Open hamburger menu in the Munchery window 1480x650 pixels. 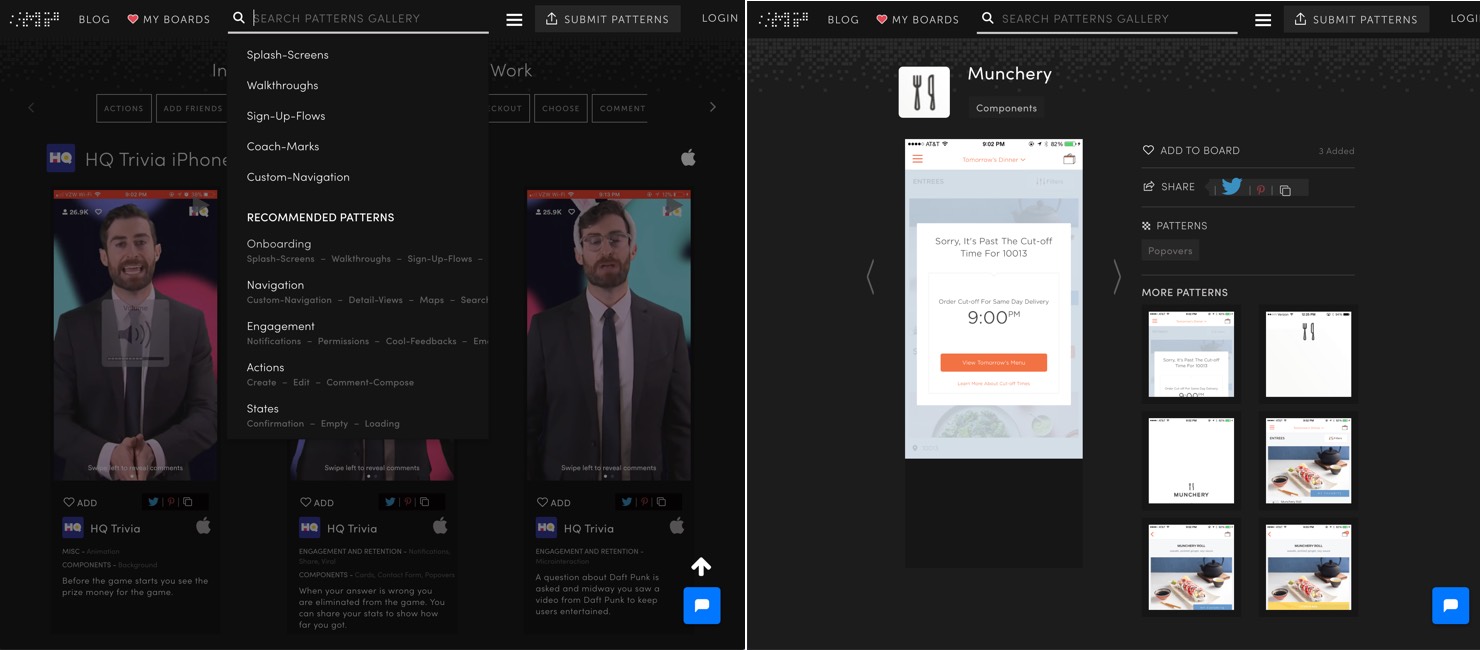coord(1263,20)
